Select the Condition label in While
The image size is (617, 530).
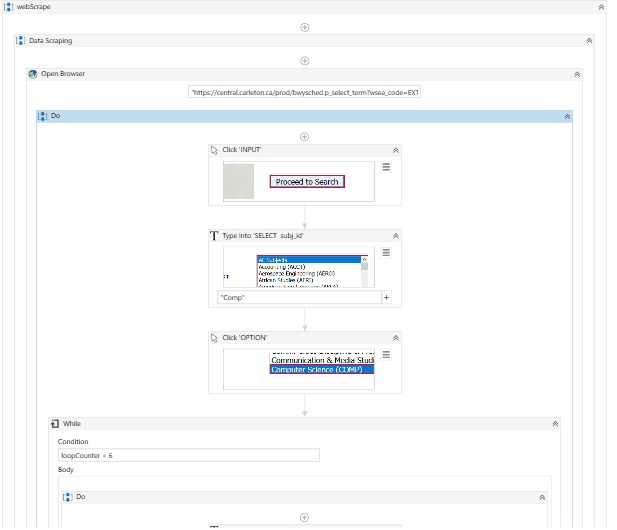pyautogui.click(x=73, y=441)
